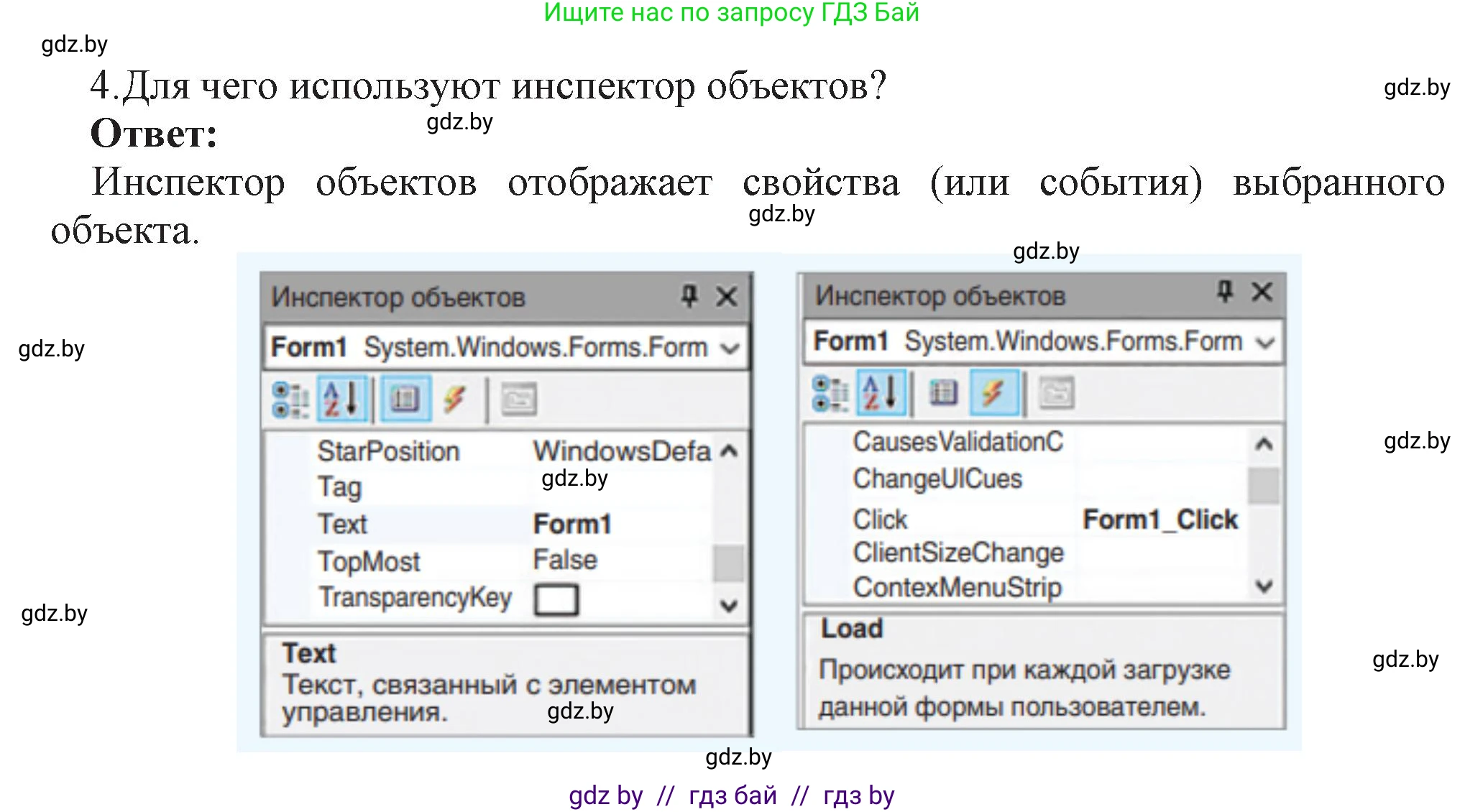This screenshot has width=1465, height=812.
Task: Click Property Pages icon in left inspector
Action: [x=518, y=399]
